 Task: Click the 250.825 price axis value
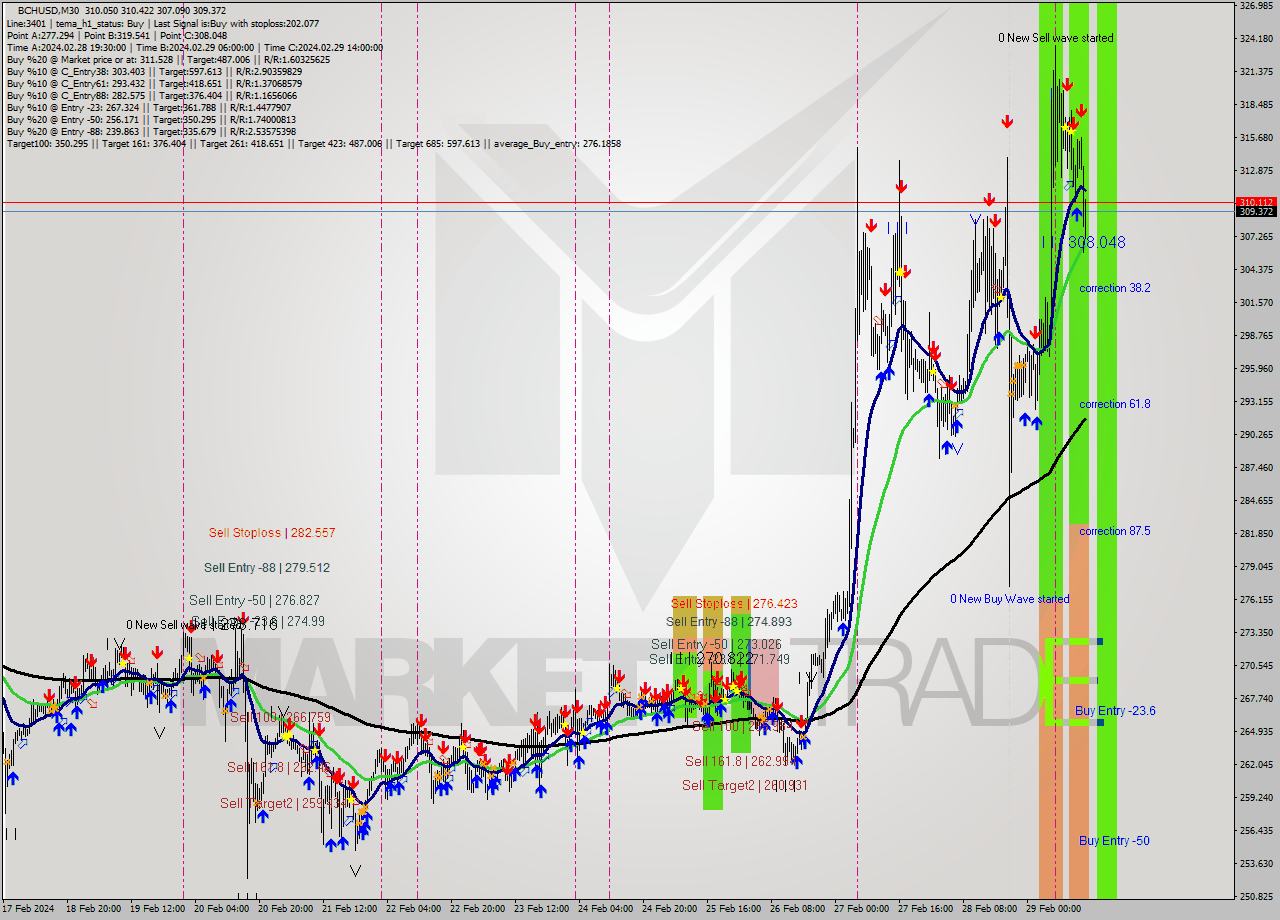tap(1256, 897)
